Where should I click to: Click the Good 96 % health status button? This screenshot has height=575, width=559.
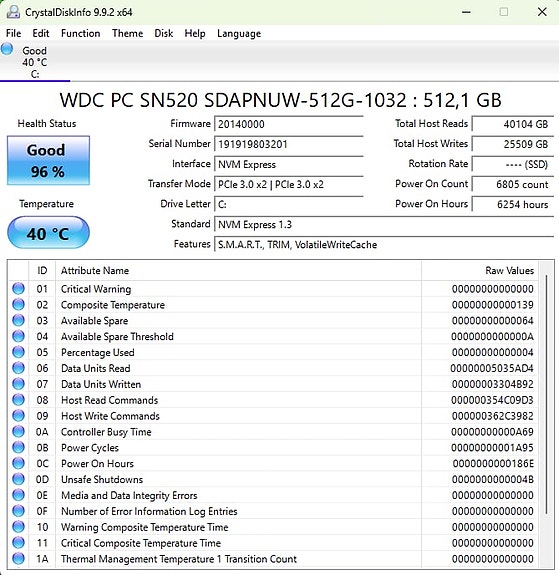48,160
